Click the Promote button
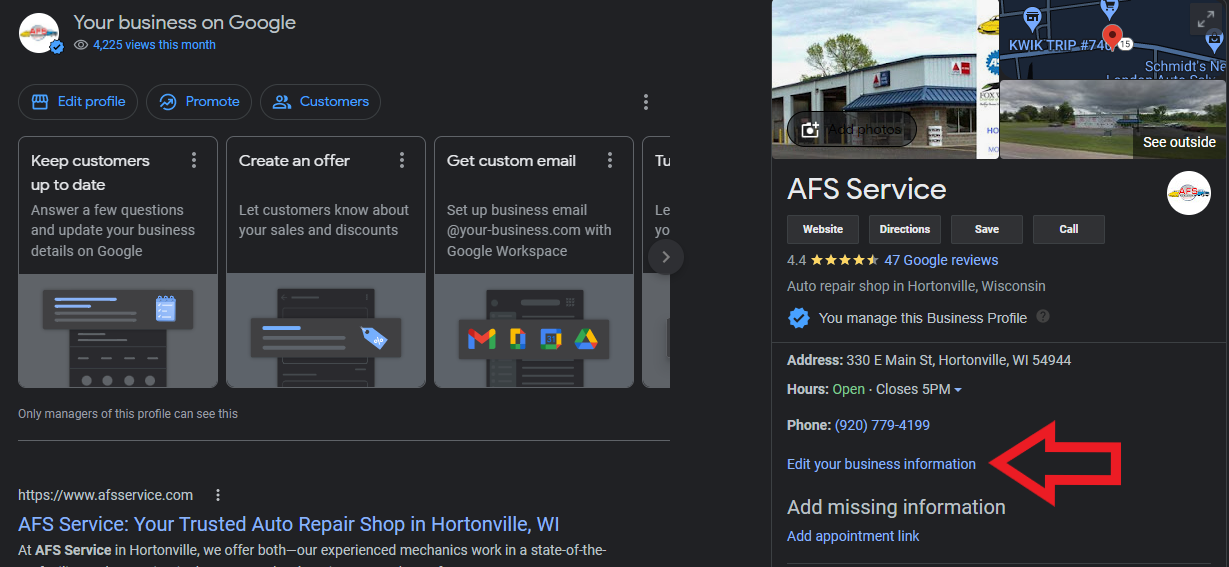This screenshot has height=567, width=1229. (x=199, y=102)
